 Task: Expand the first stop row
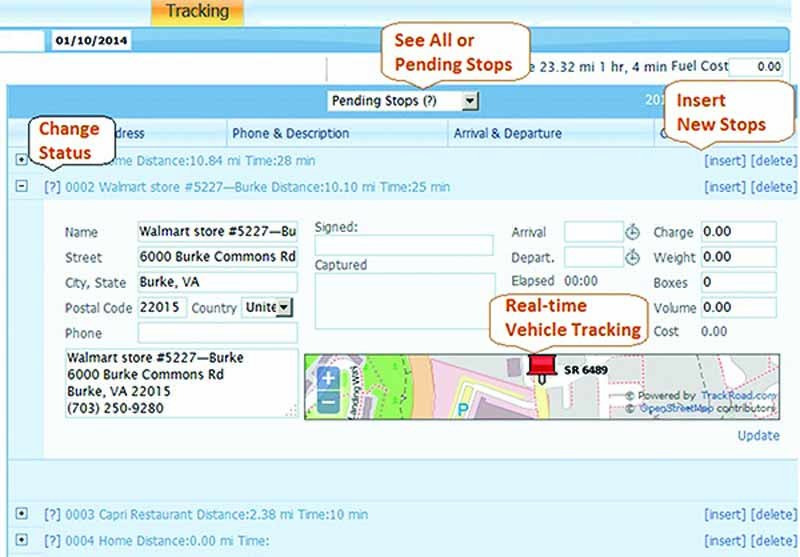[21, 160]
